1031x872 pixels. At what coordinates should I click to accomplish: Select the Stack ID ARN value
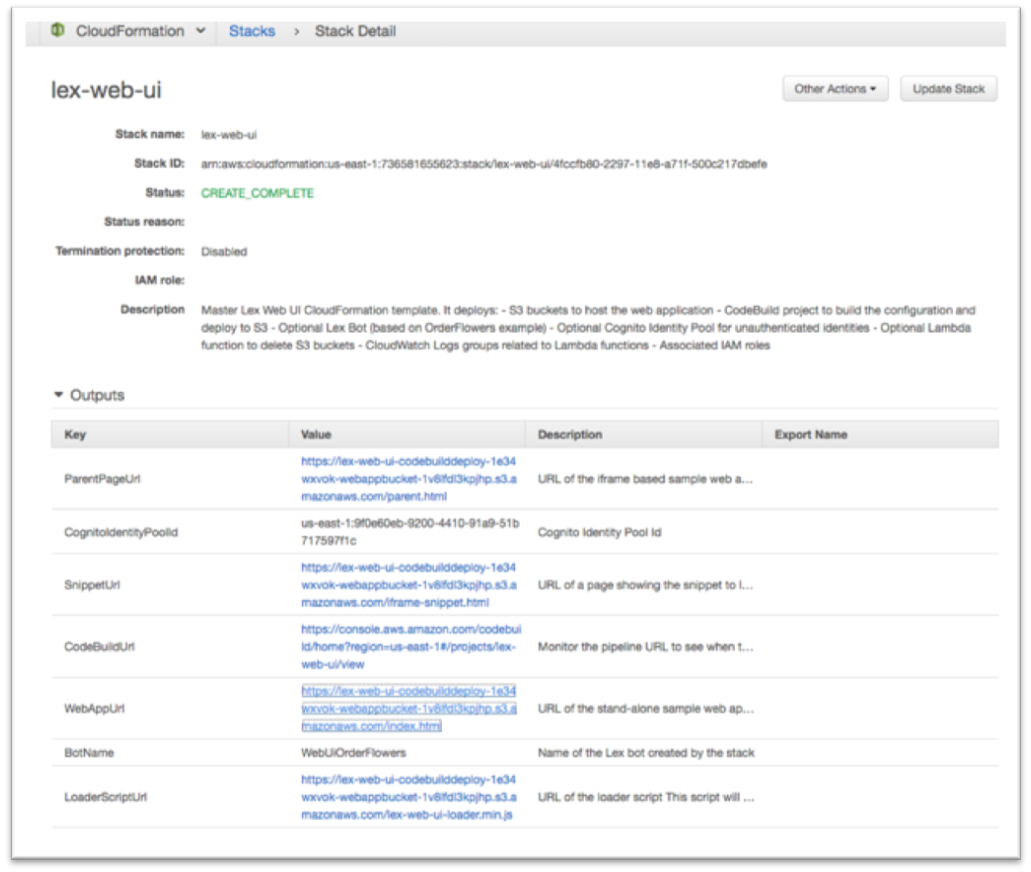(484, 164)
